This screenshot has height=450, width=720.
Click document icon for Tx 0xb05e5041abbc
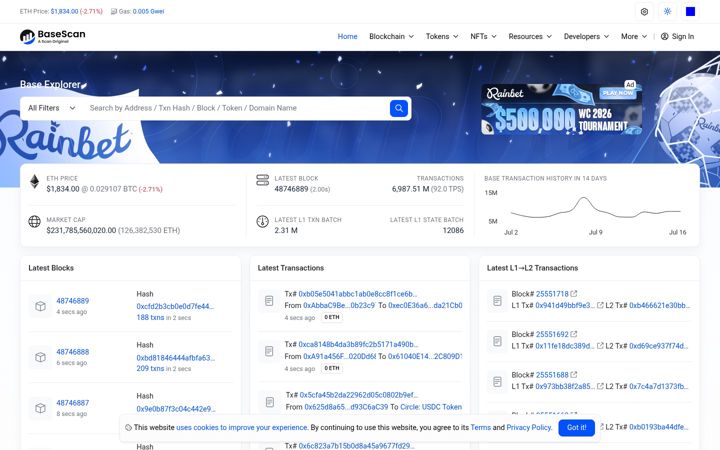(x=269, y=301)
